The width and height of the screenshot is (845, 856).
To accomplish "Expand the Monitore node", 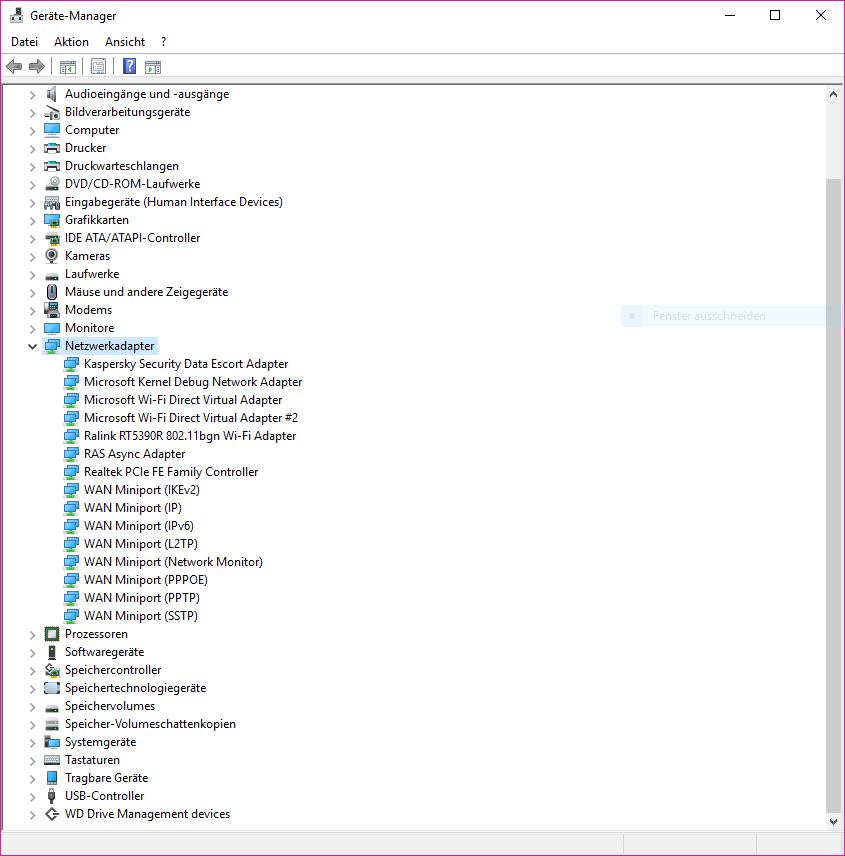I will pyautogui.click(x=32, y=329).
